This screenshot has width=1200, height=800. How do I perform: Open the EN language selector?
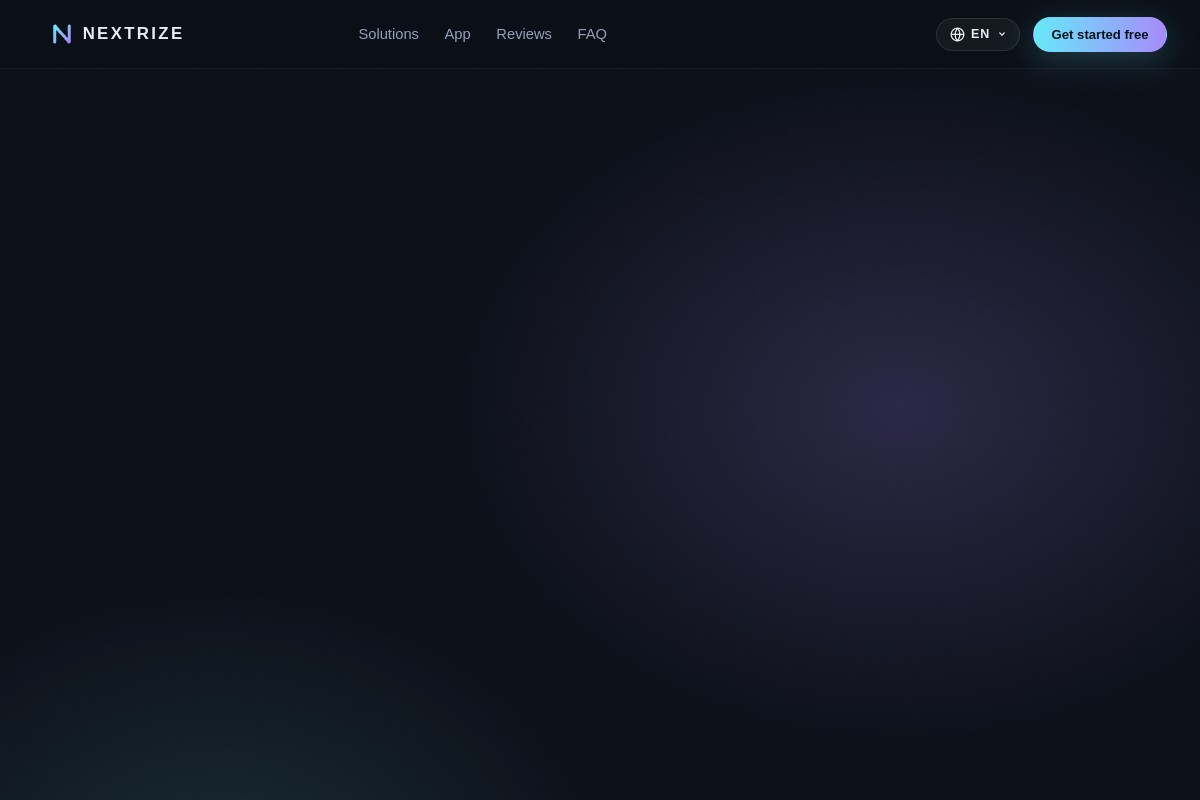pyautogui.click(x=977, y=34)
